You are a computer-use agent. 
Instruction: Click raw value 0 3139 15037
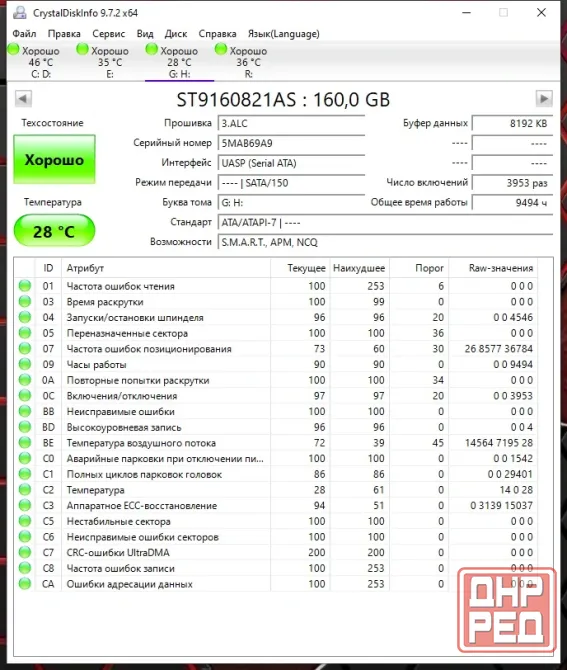(x=501, y=505)
